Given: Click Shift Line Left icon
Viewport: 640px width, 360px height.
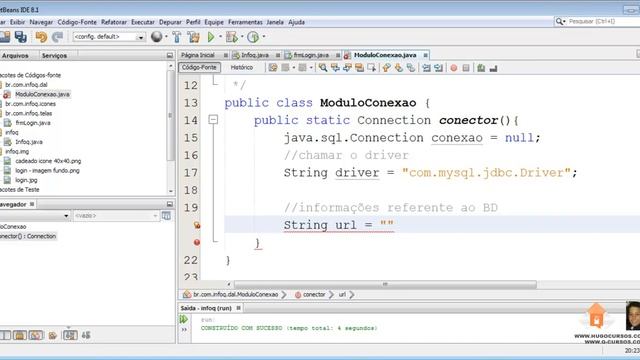Looking at the screenshot, I should (x=427, y=68).
